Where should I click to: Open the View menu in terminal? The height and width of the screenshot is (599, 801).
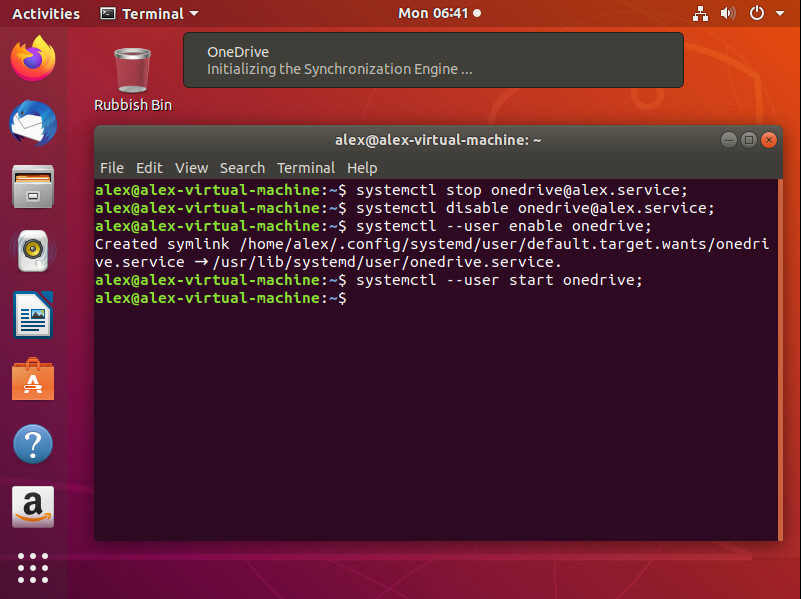point(192,168)
